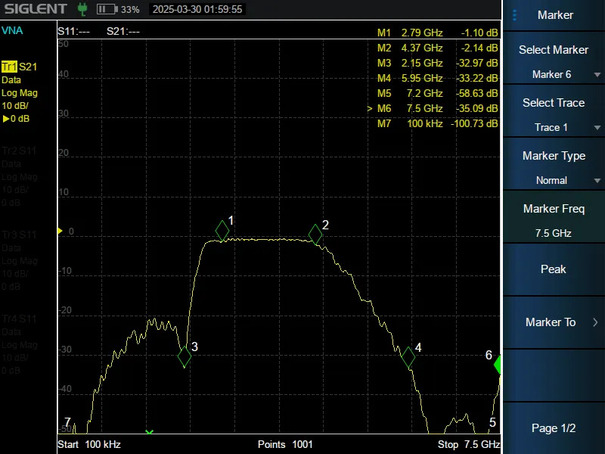Open the Select Trace dropdown showing Trace 1
Image resolution: width=605 pixels, height=454 pixels.
[554, 127]
